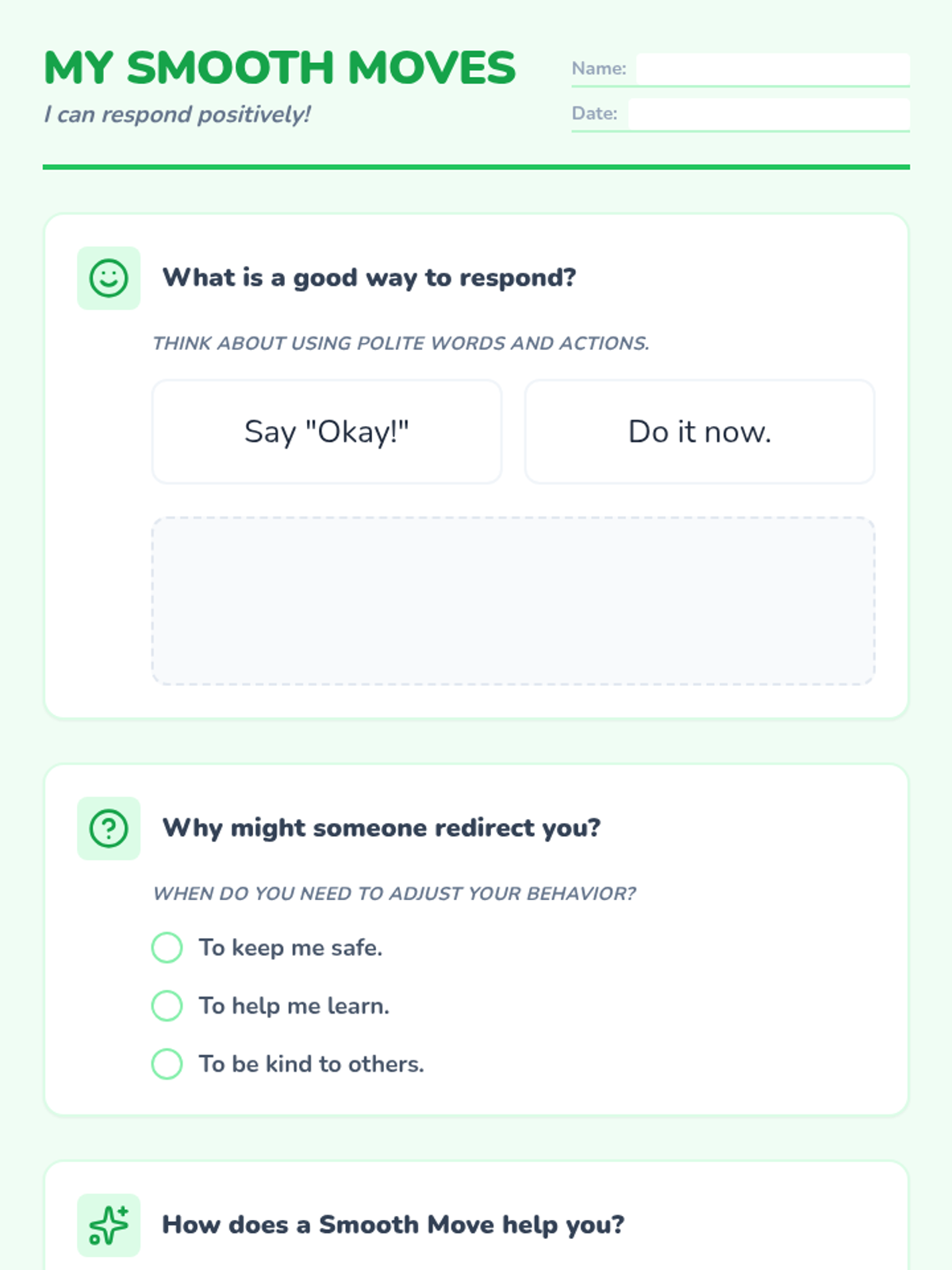Mark the "To be kind to others" circle
The image size is (952, 1270).
(167, 1064)
